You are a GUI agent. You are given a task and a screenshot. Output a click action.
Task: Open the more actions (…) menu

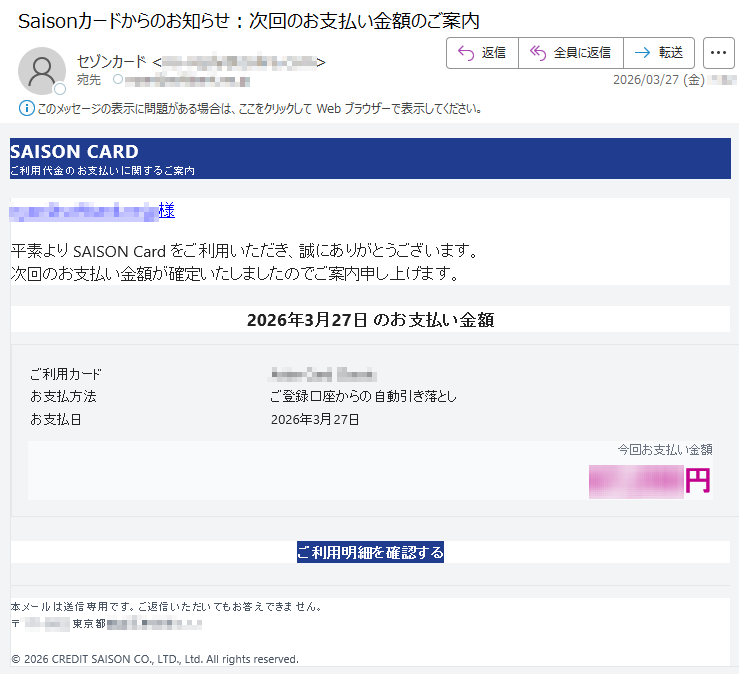[x=719, y=53]
